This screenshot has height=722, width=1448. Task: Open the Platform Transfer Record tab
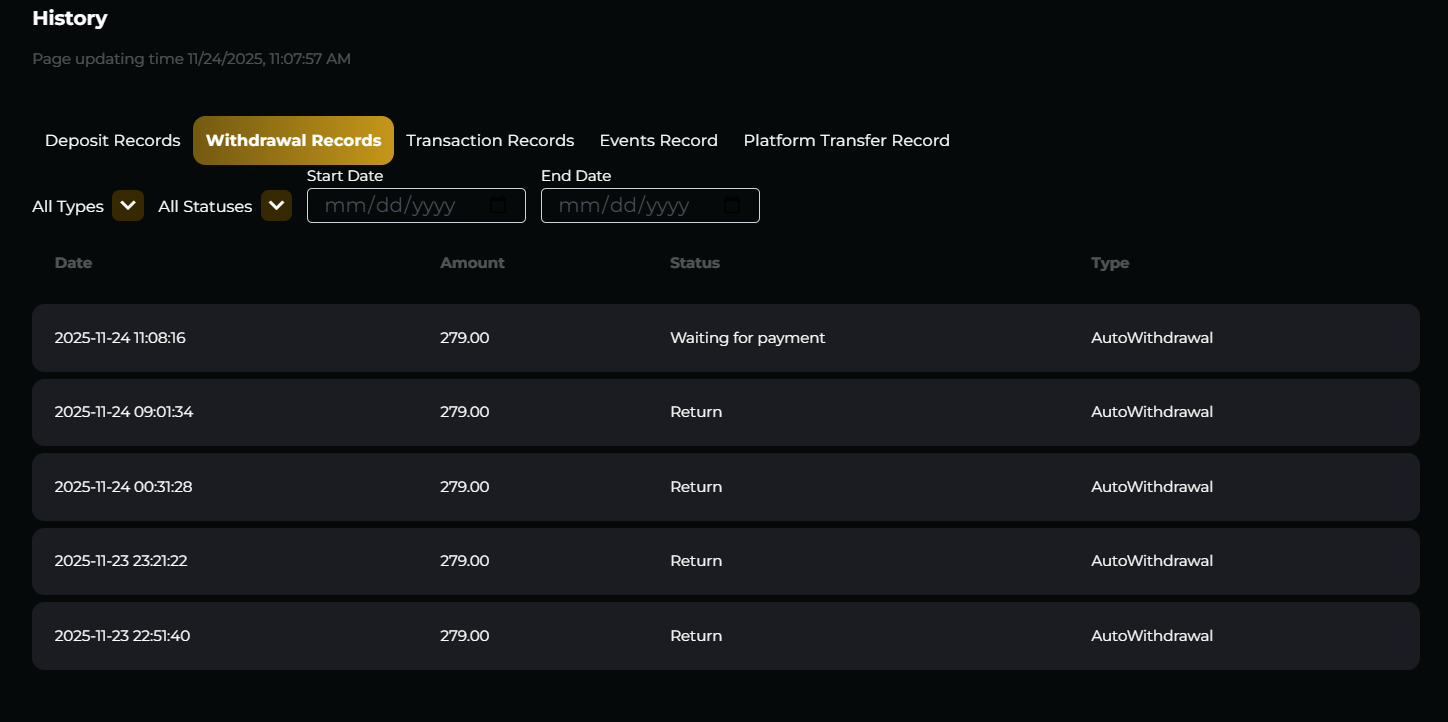pyautogui.click(x=846, y=141)
